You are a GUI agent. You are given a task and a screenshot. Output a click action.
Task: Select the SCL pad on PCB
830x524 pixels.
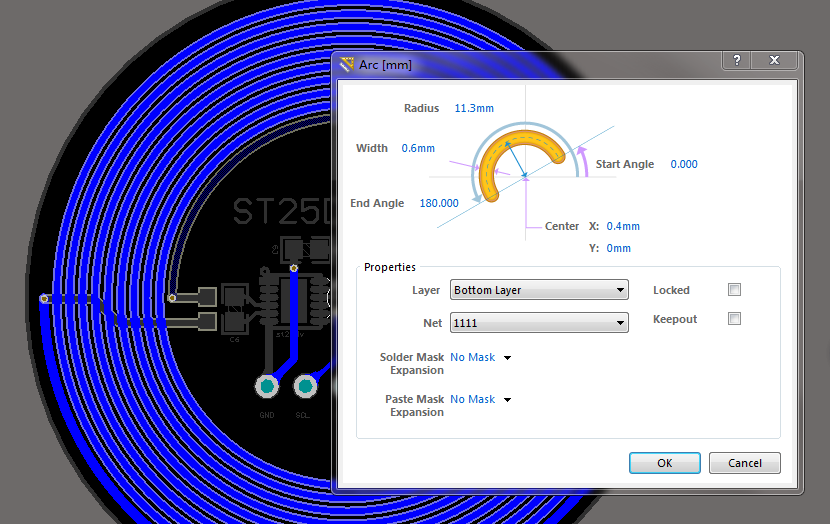click(305, 386)
